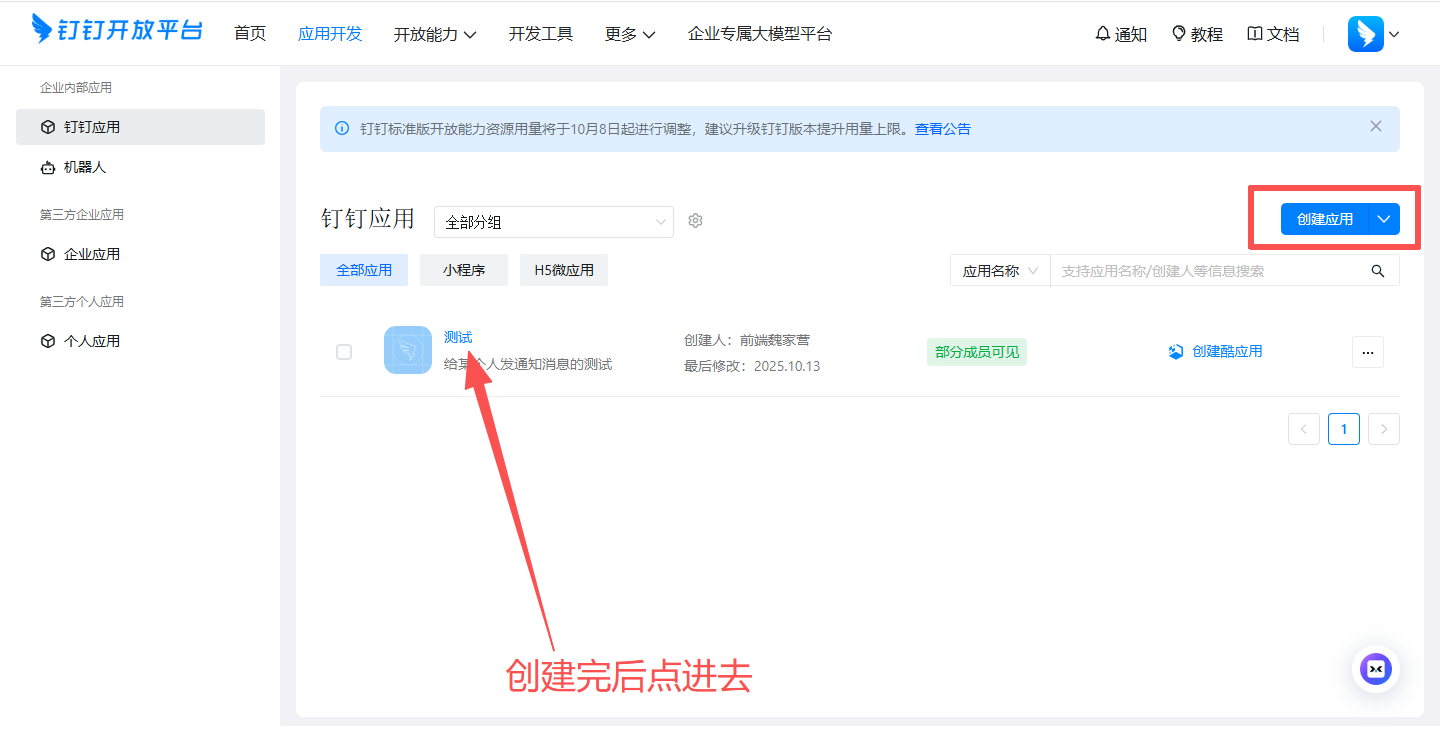Open the 应用名称 search type dropdown
Viewport: 1440px width, 729px height.
pos(1000,271)
